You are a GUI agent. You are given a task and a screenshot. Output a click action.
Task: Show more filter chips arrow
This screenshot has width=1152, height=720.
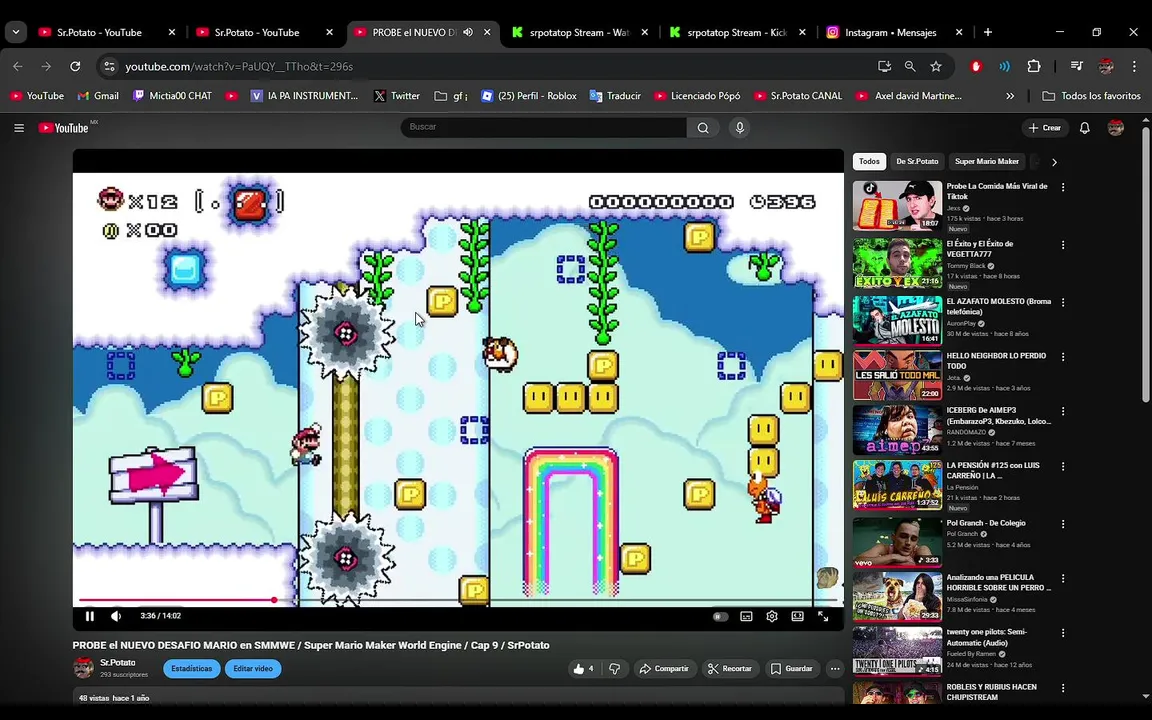(1054, 162)
